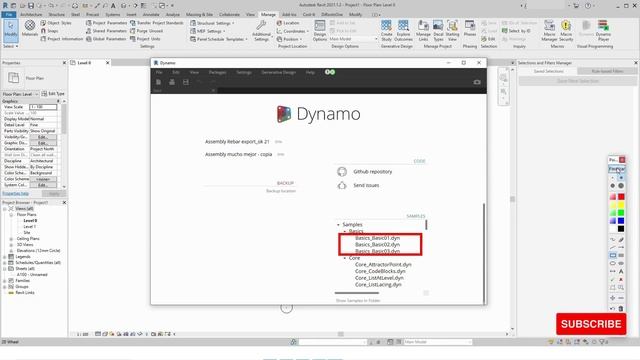Expand Ceiling Plans in Project Browser
This screenshot has height=360, width=640.
point(11,239)
